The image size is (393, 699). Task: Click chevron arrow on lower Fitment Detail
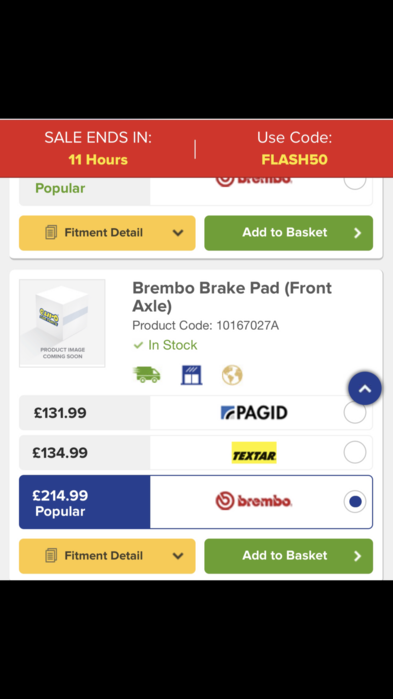[x=178, y=556]
